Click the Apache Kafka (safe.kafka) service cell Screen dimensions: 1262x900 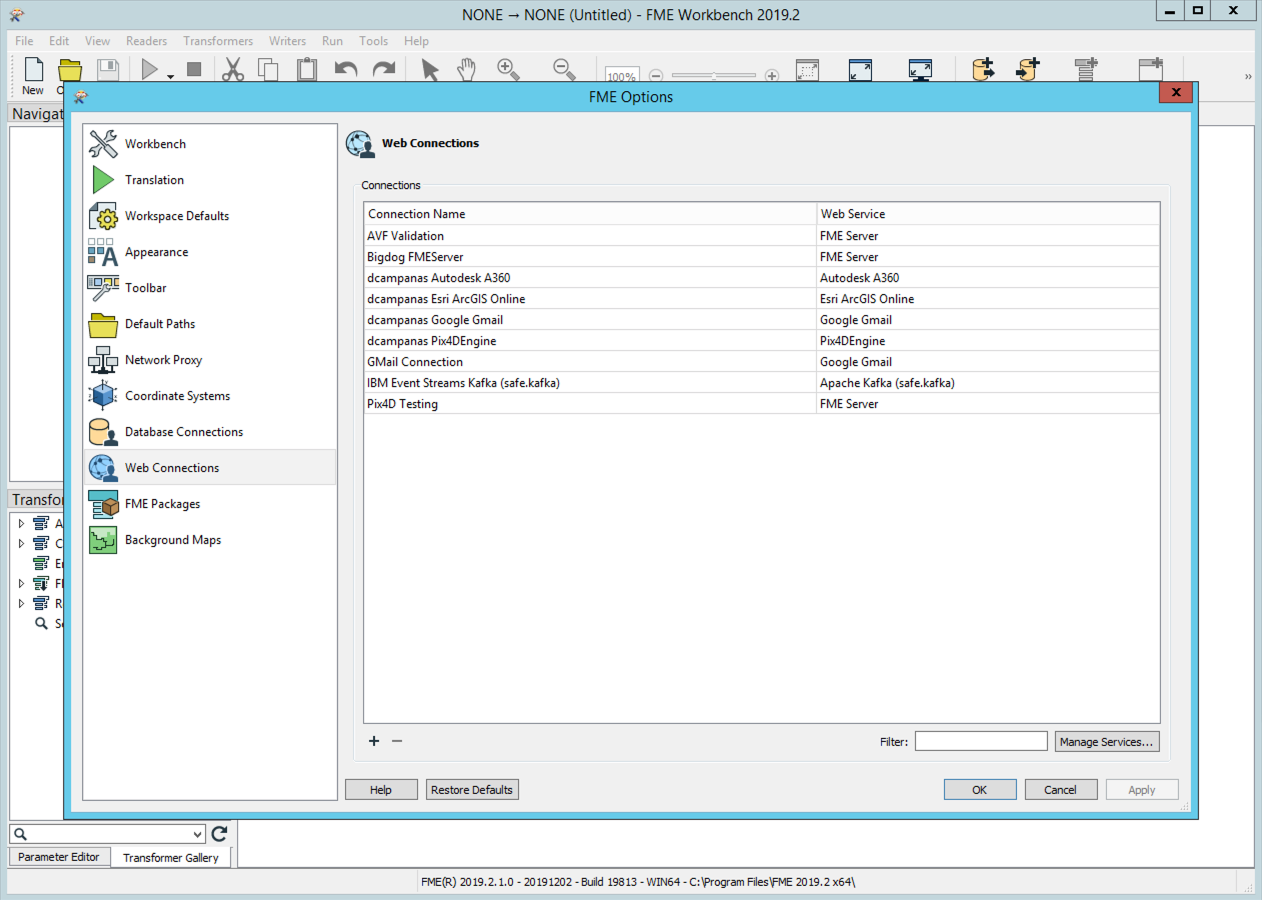(x=988, y=383)
